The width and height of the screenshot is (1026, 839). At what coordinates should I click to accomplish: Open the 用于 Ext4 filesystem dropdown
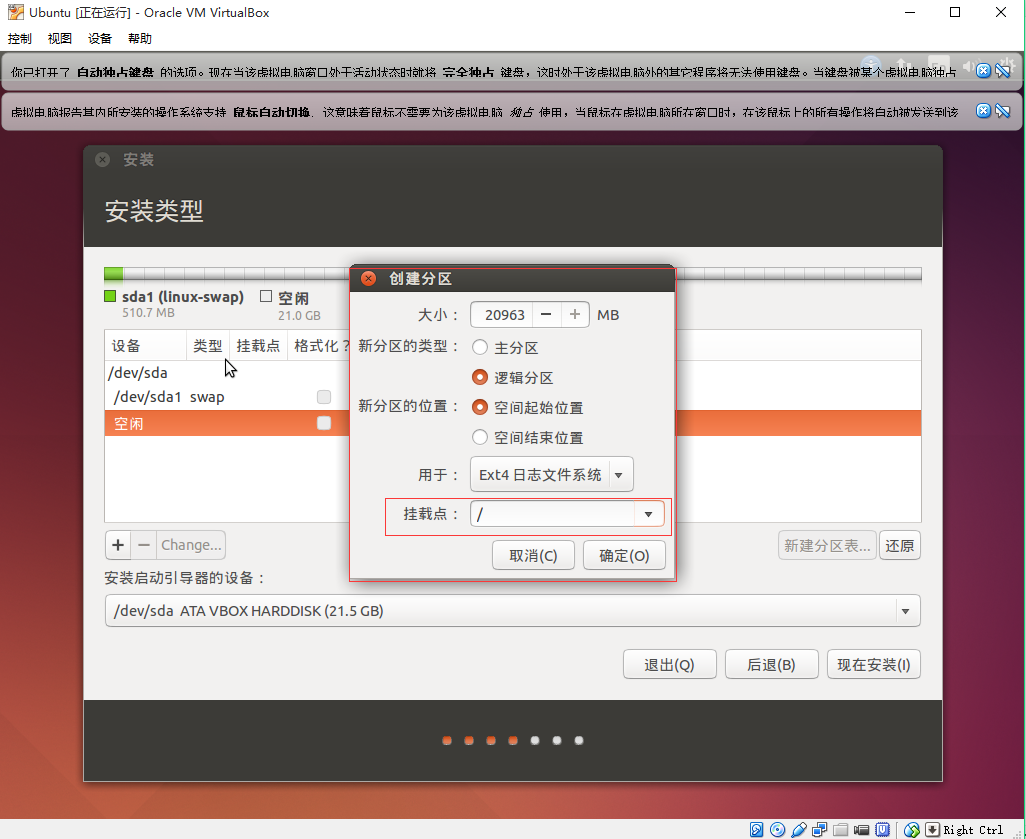click(552, 474)
